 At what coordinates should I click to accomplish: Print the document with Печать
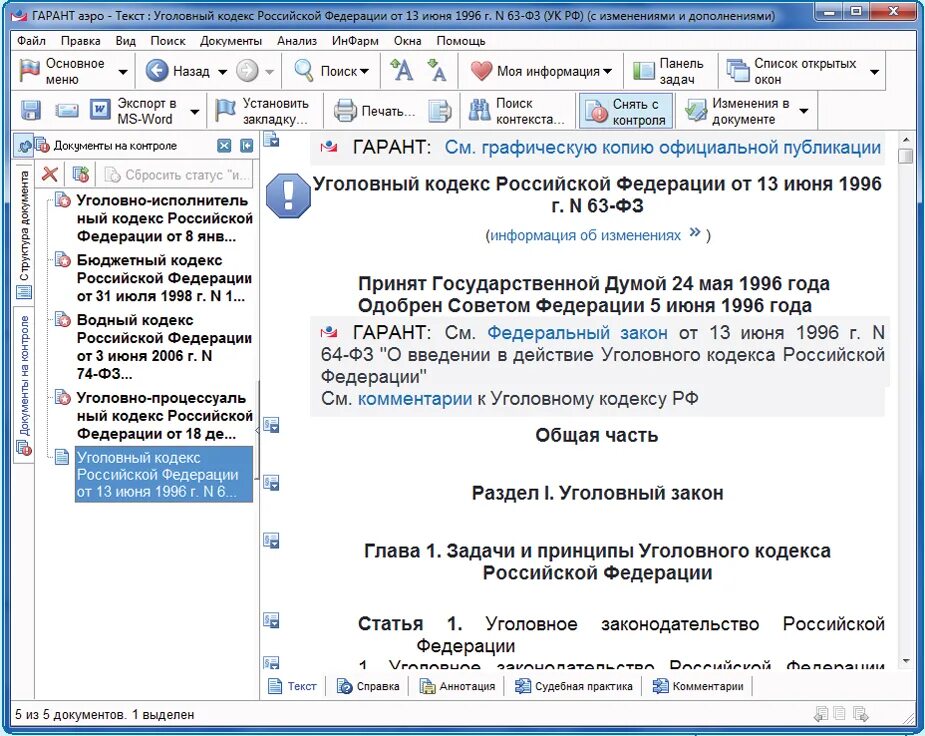click(375, 111)
